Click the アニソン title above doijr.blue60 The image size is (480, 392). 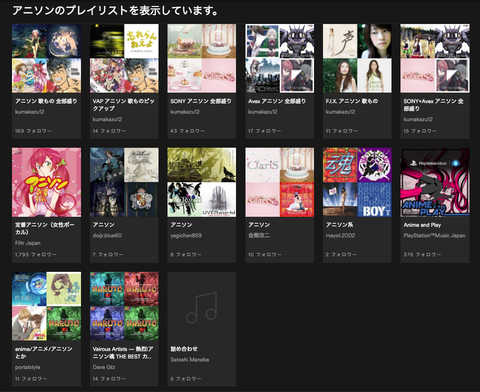(103, 225)
